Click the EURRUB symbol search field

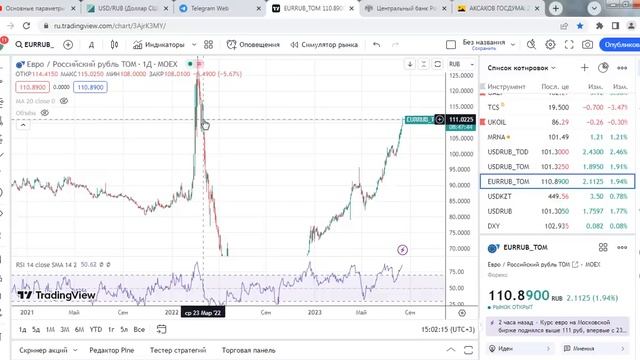pyautogui.click(x=35, y=44)
